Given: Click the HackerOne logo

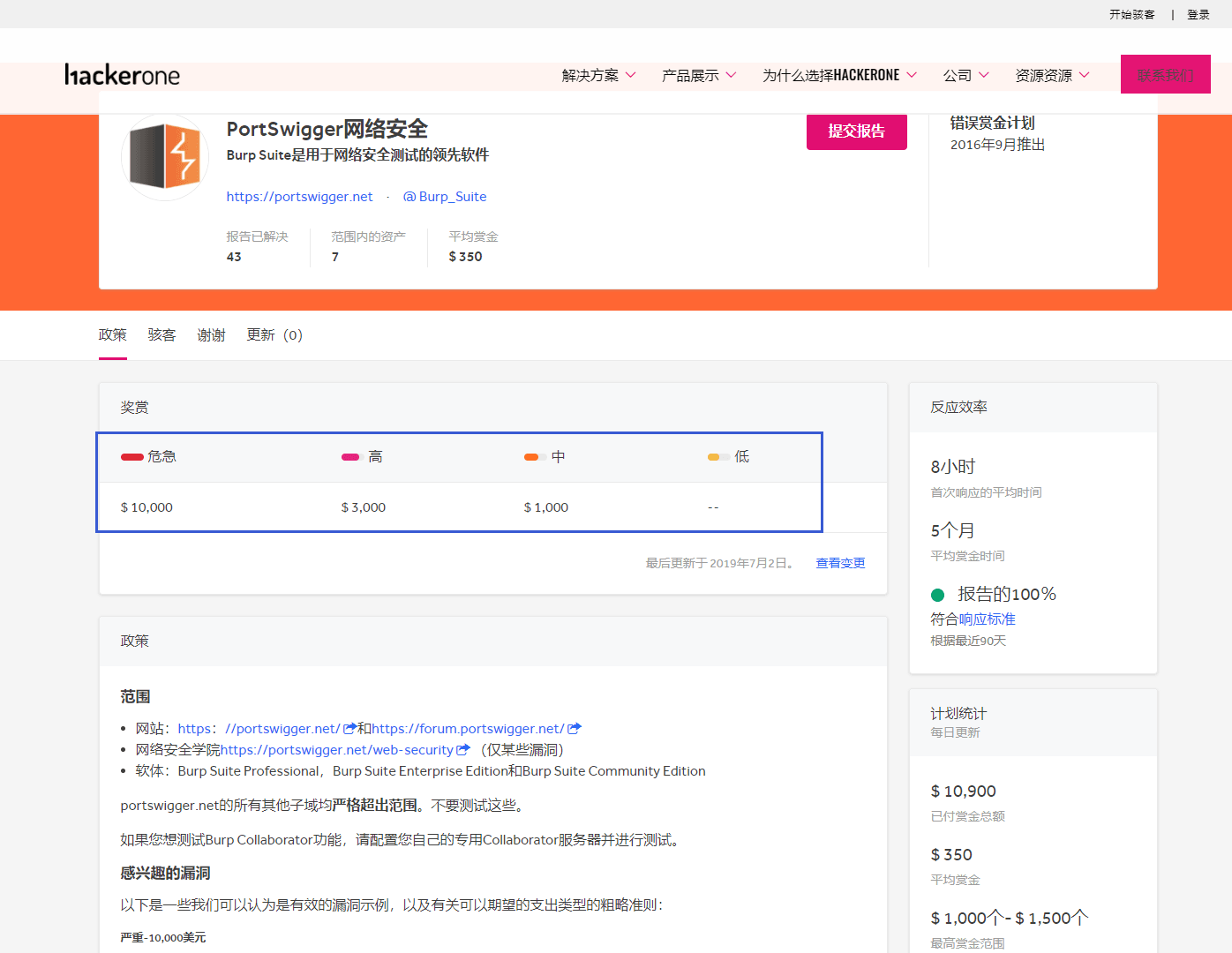Looking at the screenshot, I should (x=122, y=75).
